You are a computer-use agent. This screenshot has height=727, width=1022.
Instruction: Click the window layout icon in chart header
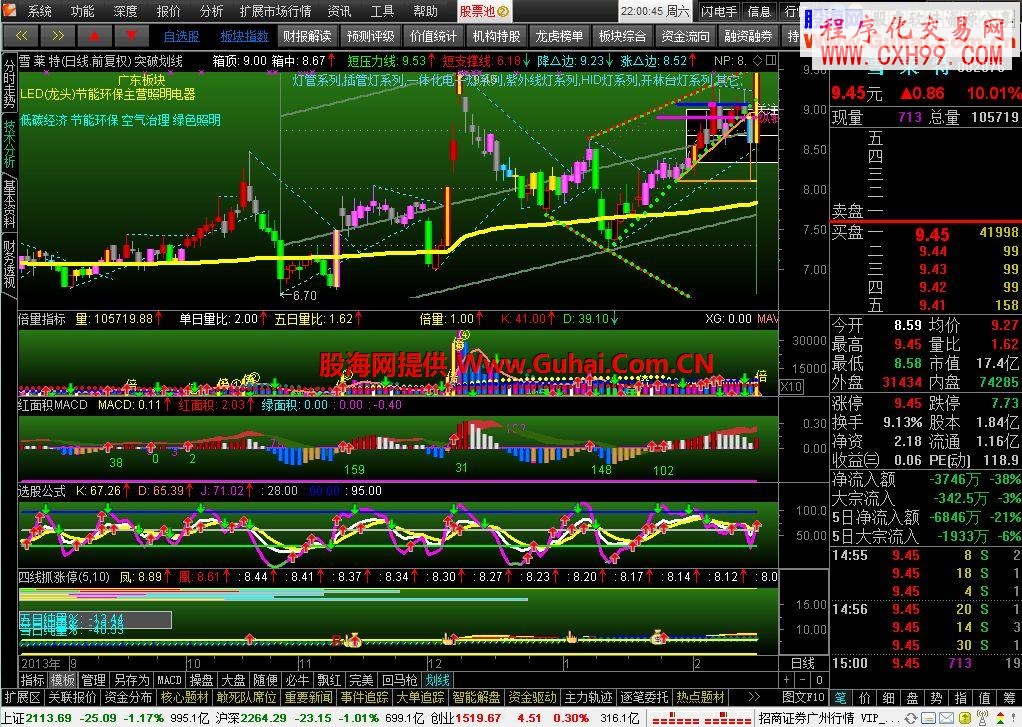click(769, 61)
